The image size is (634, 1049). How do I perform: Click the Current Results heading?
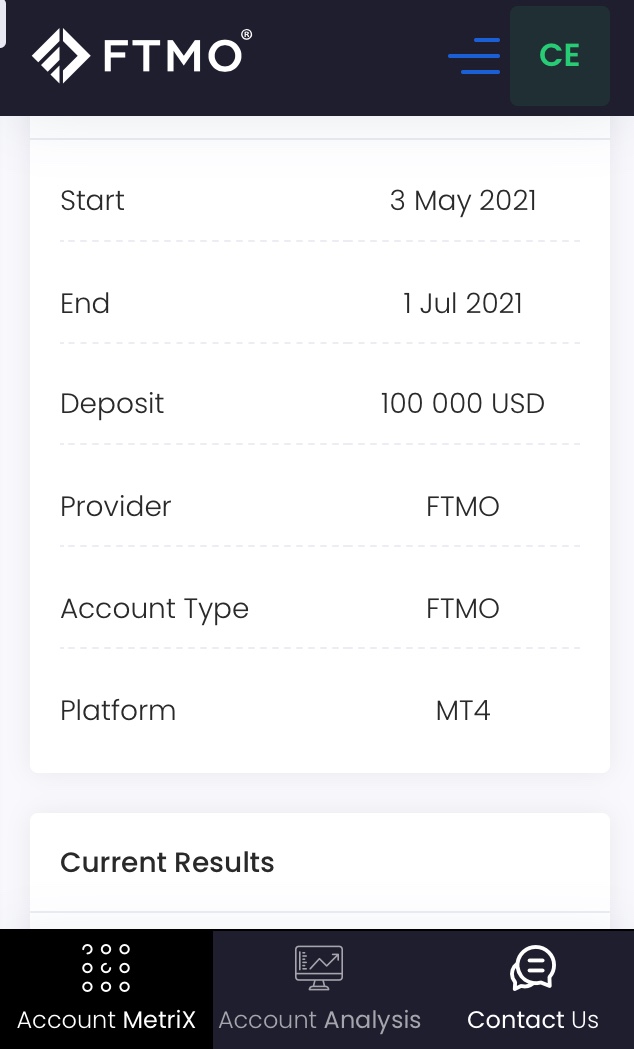pyautogui.click(x=167, y=863)
